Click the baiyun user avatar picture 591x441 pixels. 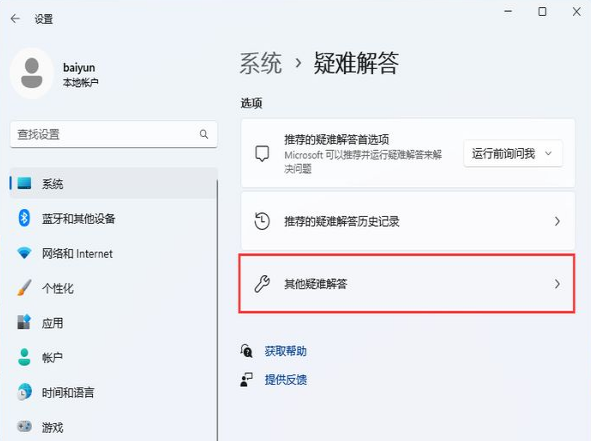point(32,73)
